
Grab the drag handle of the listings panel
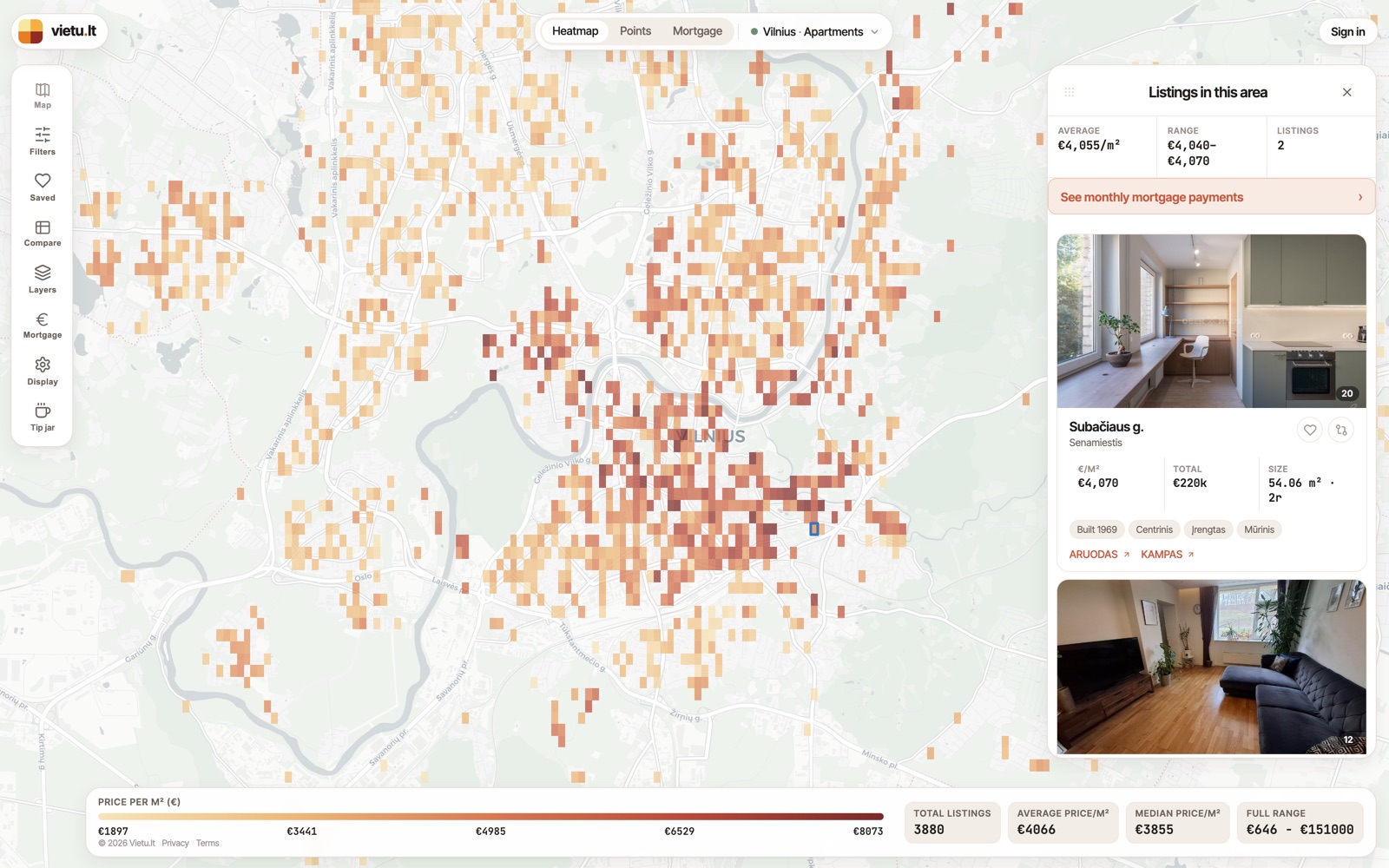pyautogui.click(x=1070, y=92)
